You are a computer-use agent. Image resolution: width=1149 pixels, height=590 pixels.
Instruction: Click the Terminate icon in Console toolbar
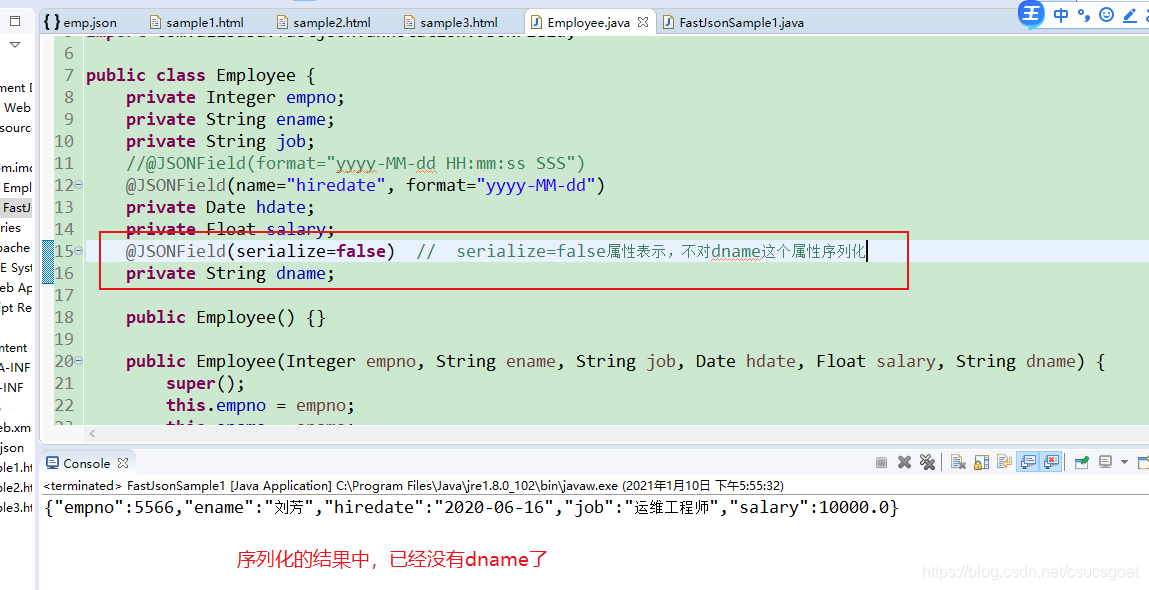881,461
